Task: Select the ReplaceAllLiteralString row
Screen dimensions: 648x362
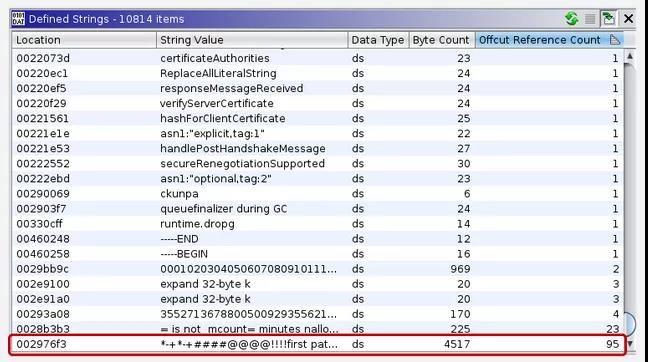Action: coord(317,73)
